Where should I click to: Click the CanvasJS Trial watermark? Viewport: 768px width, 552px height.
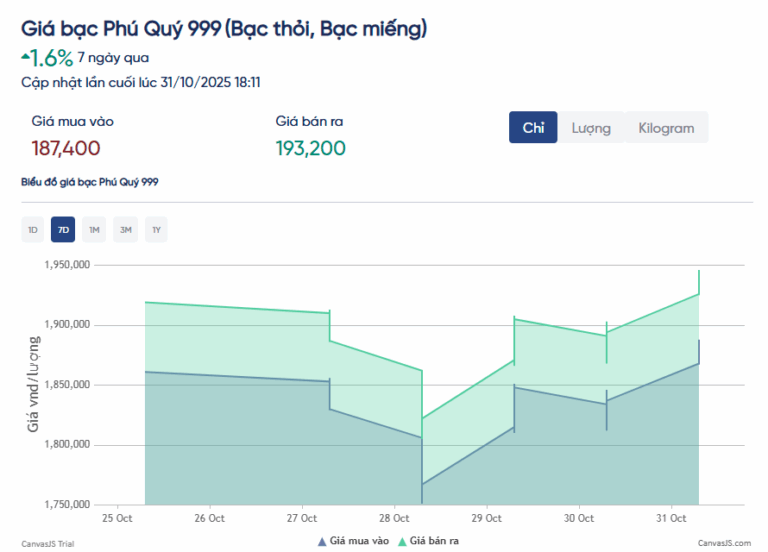[47, 543]
